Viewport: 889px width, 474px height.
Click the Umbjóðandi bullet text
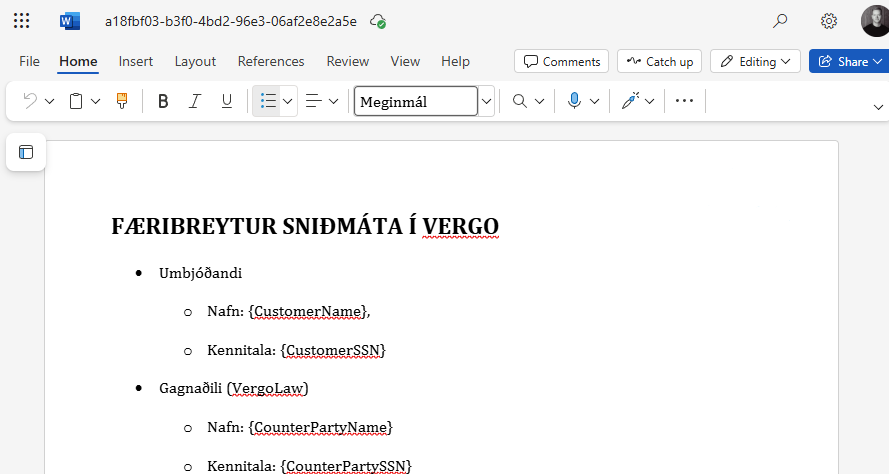[201, 273]
